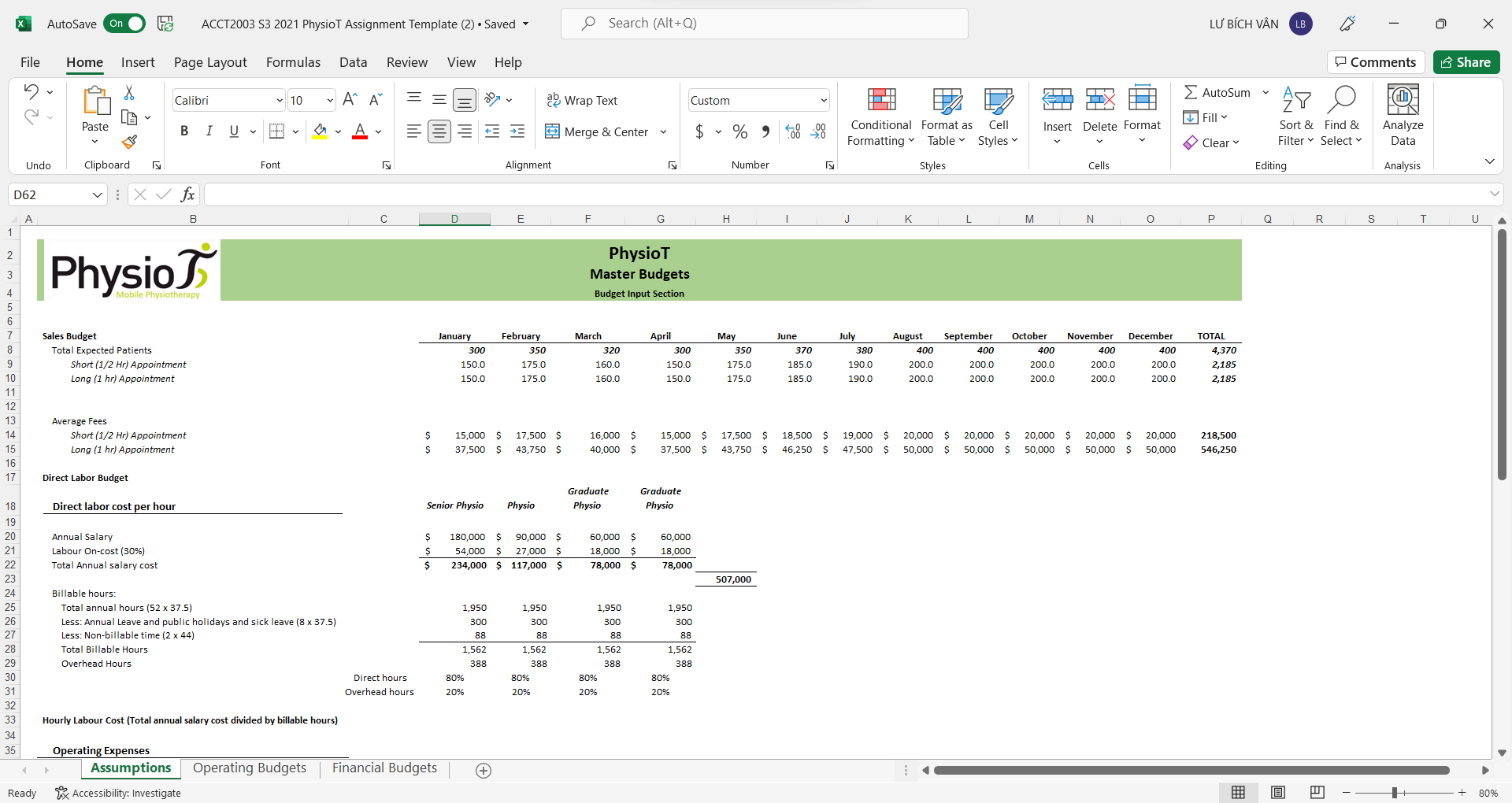Add a new sheet with plus icon
This screenshot has width=1512, height=803.
tap(484, 771)
